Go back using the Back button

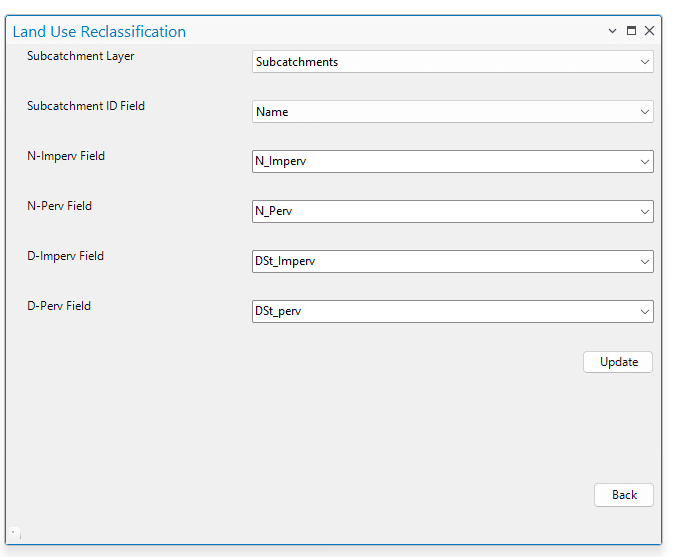click(624, 495)
